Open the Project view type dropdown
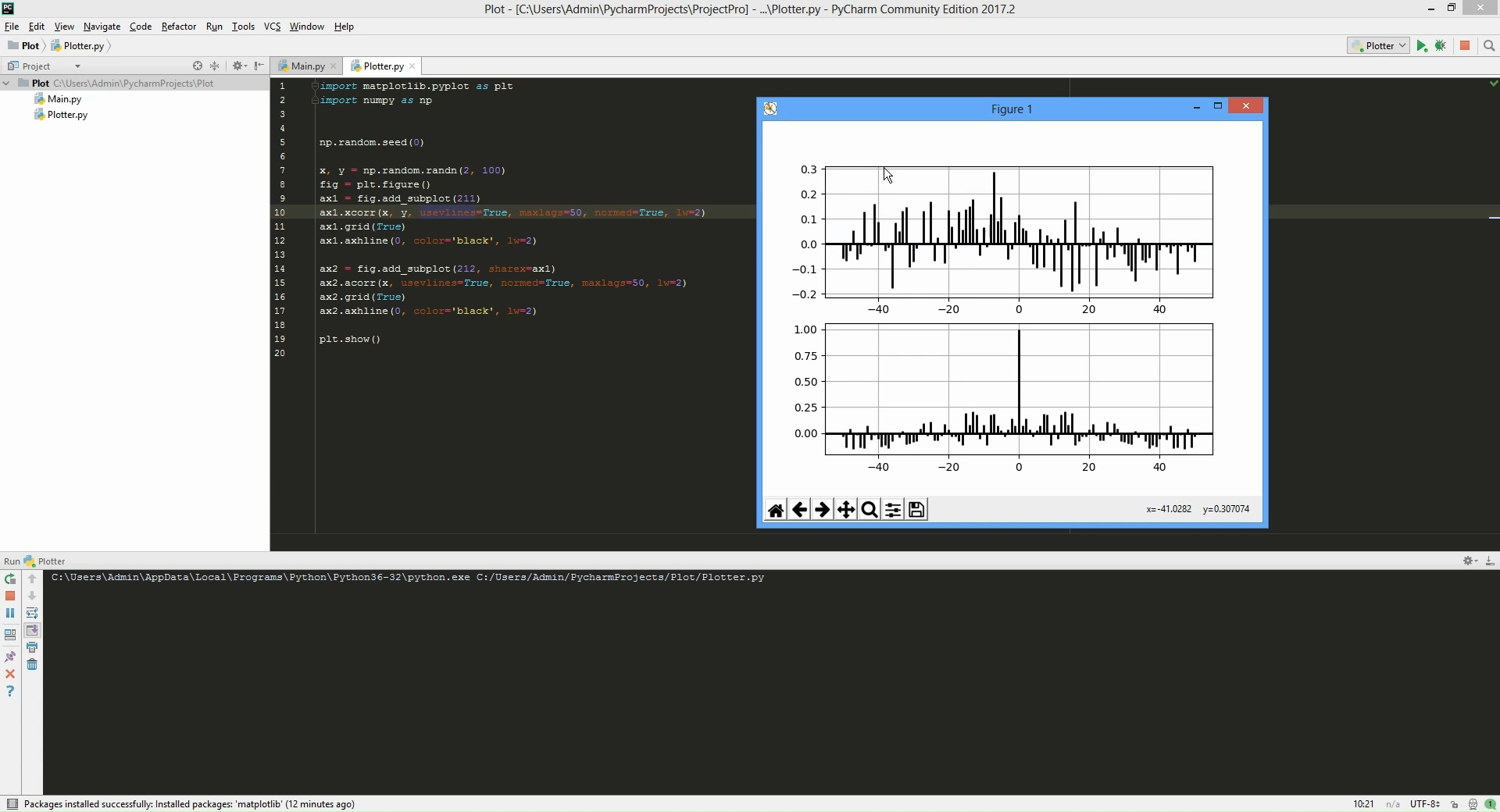 pos(77,66)
